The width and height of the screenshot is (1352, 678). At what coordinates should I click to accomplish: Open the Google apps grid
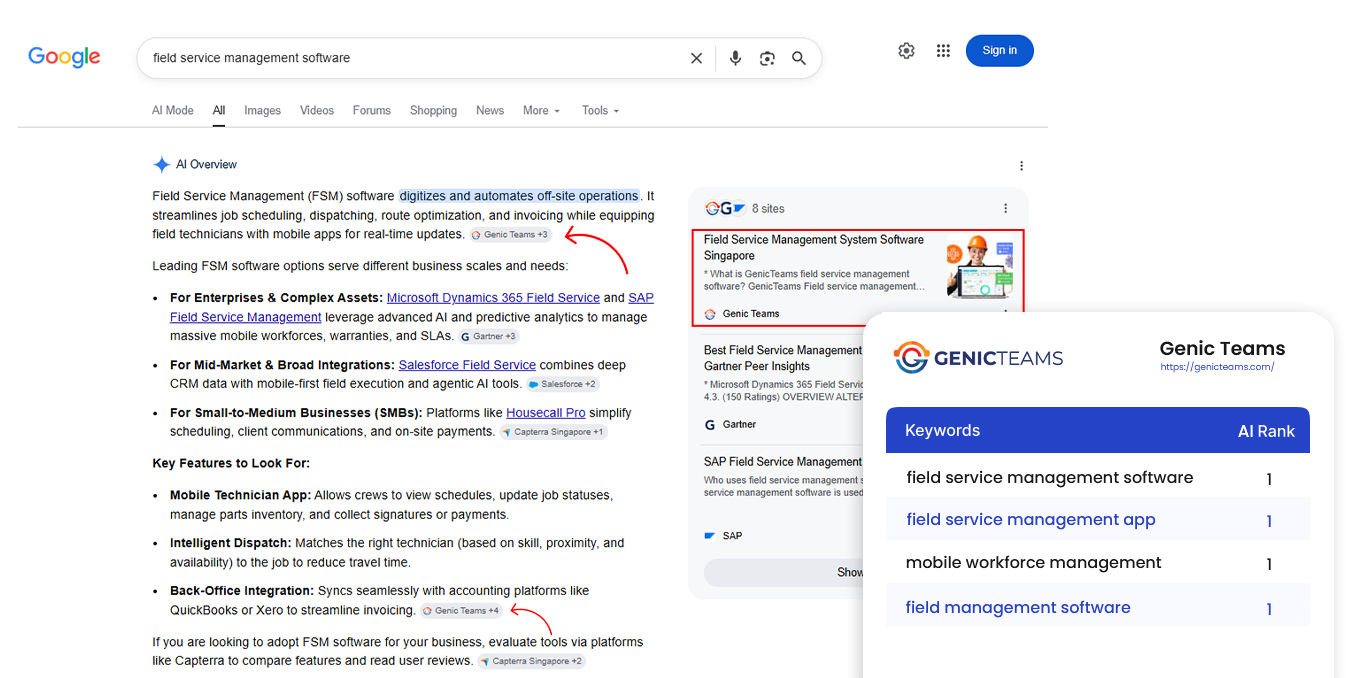tap(943, 51)
